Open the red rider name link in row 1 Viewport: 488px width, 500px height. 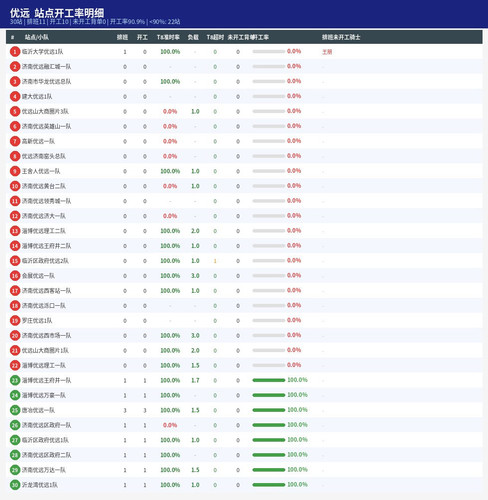(x=327, y=52)
